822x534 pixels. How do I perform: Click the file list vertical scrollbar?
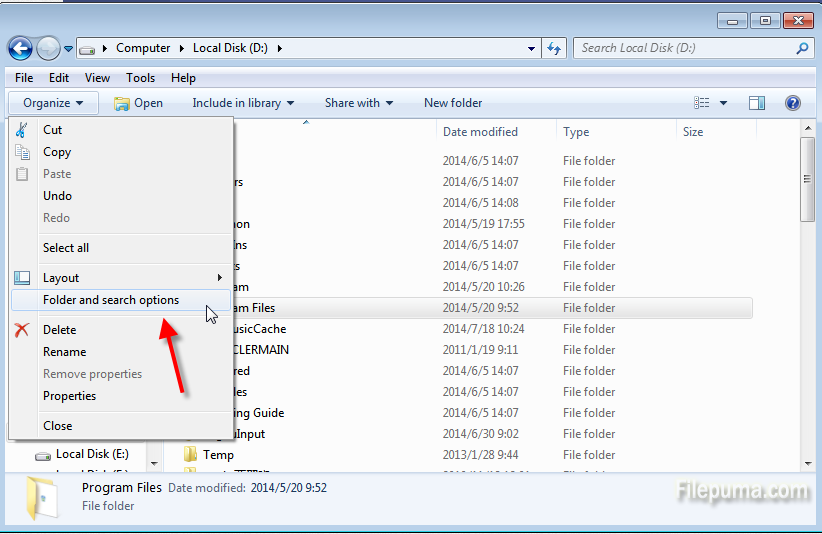pyautogui.click(x=807, y=300)
